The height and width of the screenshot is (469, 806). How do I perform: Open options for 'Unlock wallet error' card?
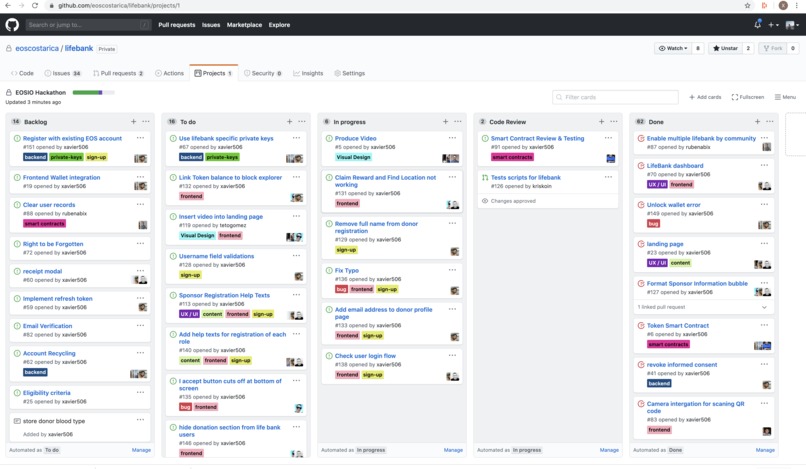coord(764,204)
